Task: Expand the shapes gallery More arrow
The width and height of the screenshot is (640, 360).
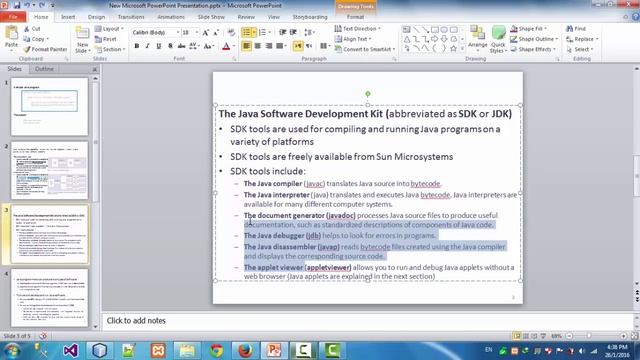Action: pyautogui.click(x=462, y=49)
